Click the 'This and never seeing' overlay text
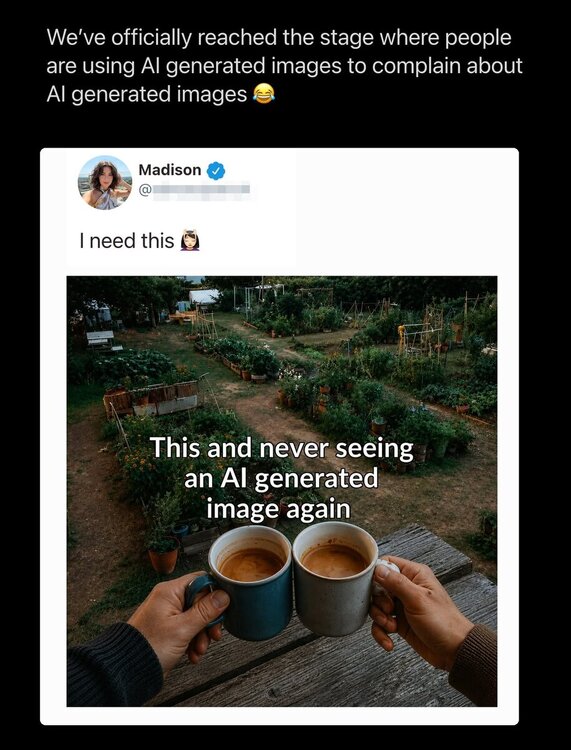571x750 pixels. click(x=282, y=448)
